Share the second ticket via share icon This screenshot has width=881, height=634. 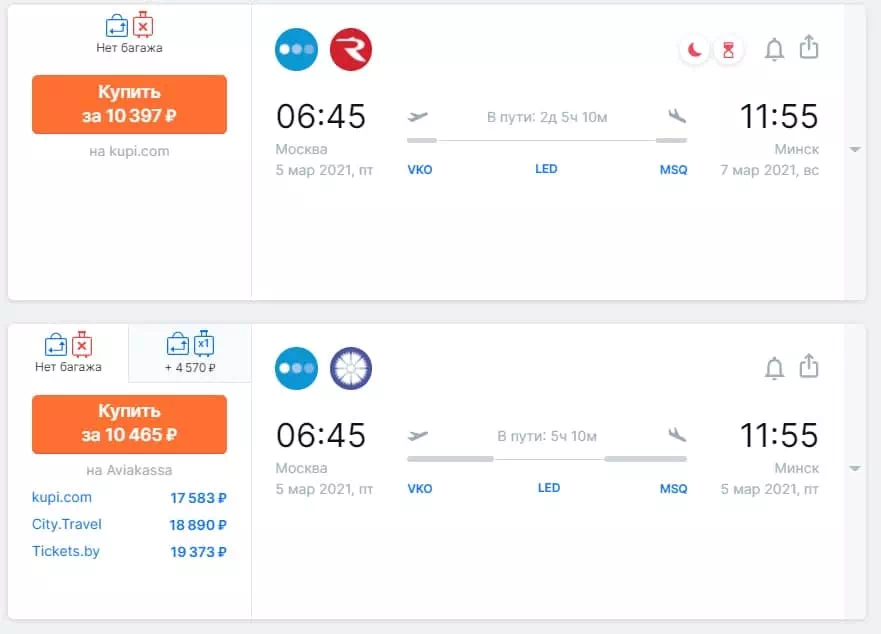click(809, 367)
